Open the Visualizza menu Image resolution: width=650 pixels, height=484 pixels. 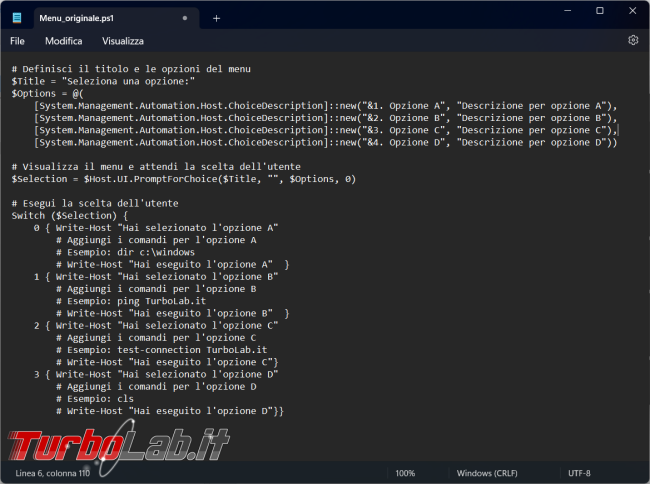pos(123,41)
